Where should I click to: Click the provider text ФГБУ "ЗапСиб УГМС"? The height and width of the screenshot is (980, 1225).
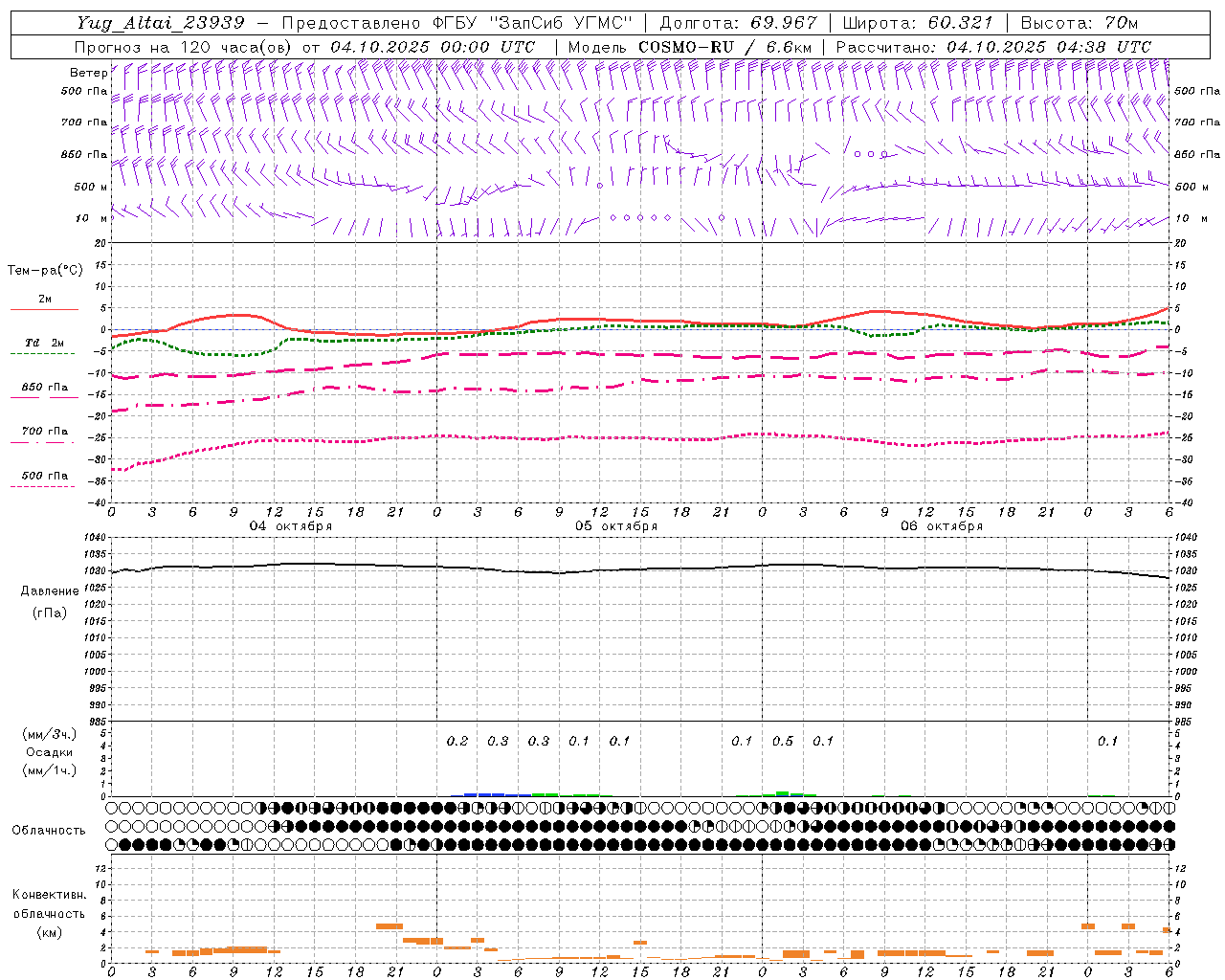click(534, 23)
